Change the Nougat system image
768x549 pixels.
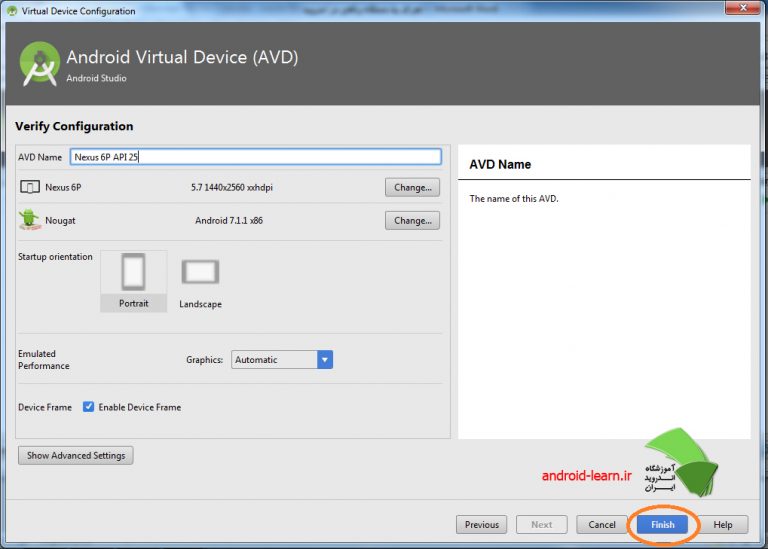pos(412,220)
